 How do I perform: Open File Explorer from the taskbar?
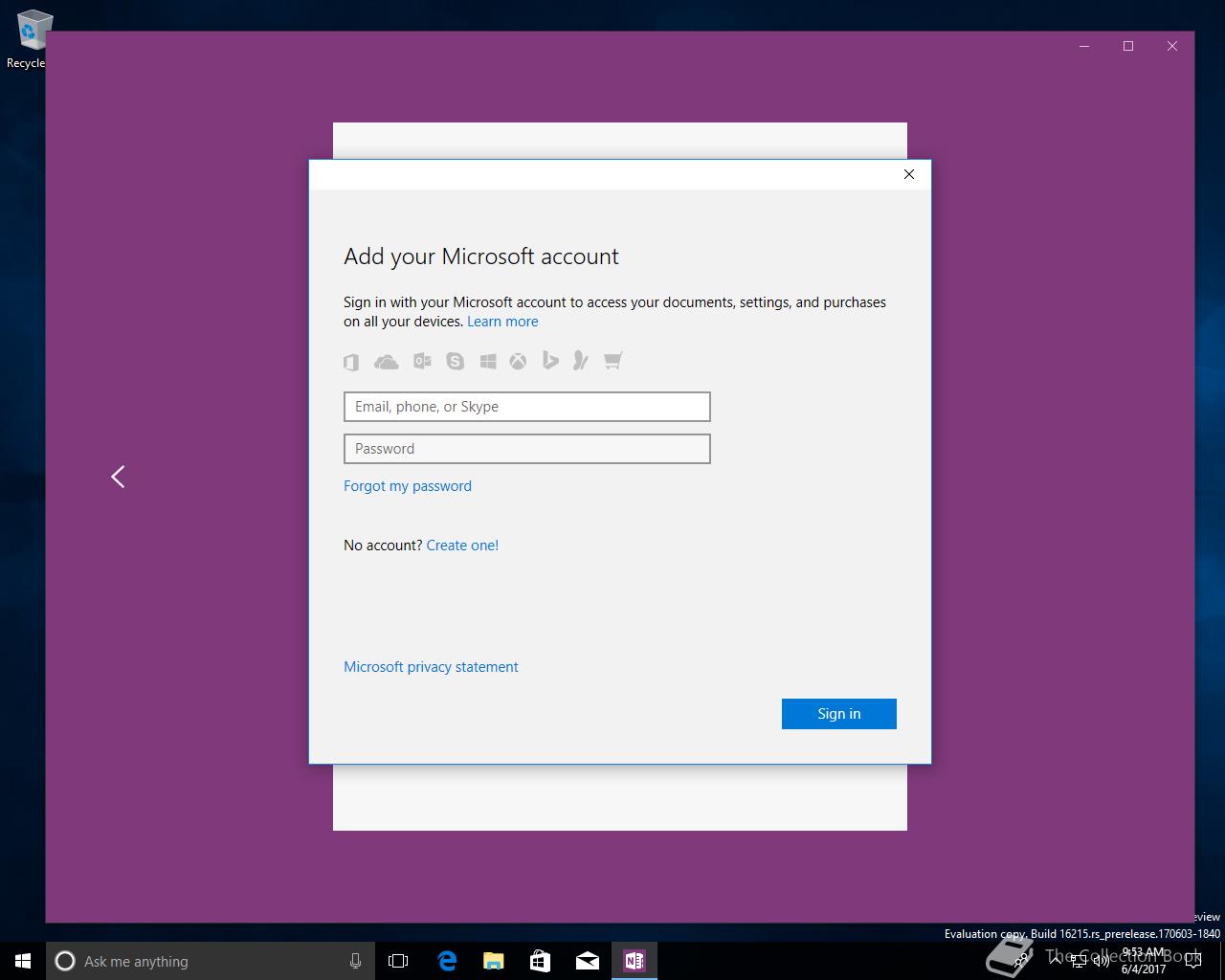tap(494, 961)
